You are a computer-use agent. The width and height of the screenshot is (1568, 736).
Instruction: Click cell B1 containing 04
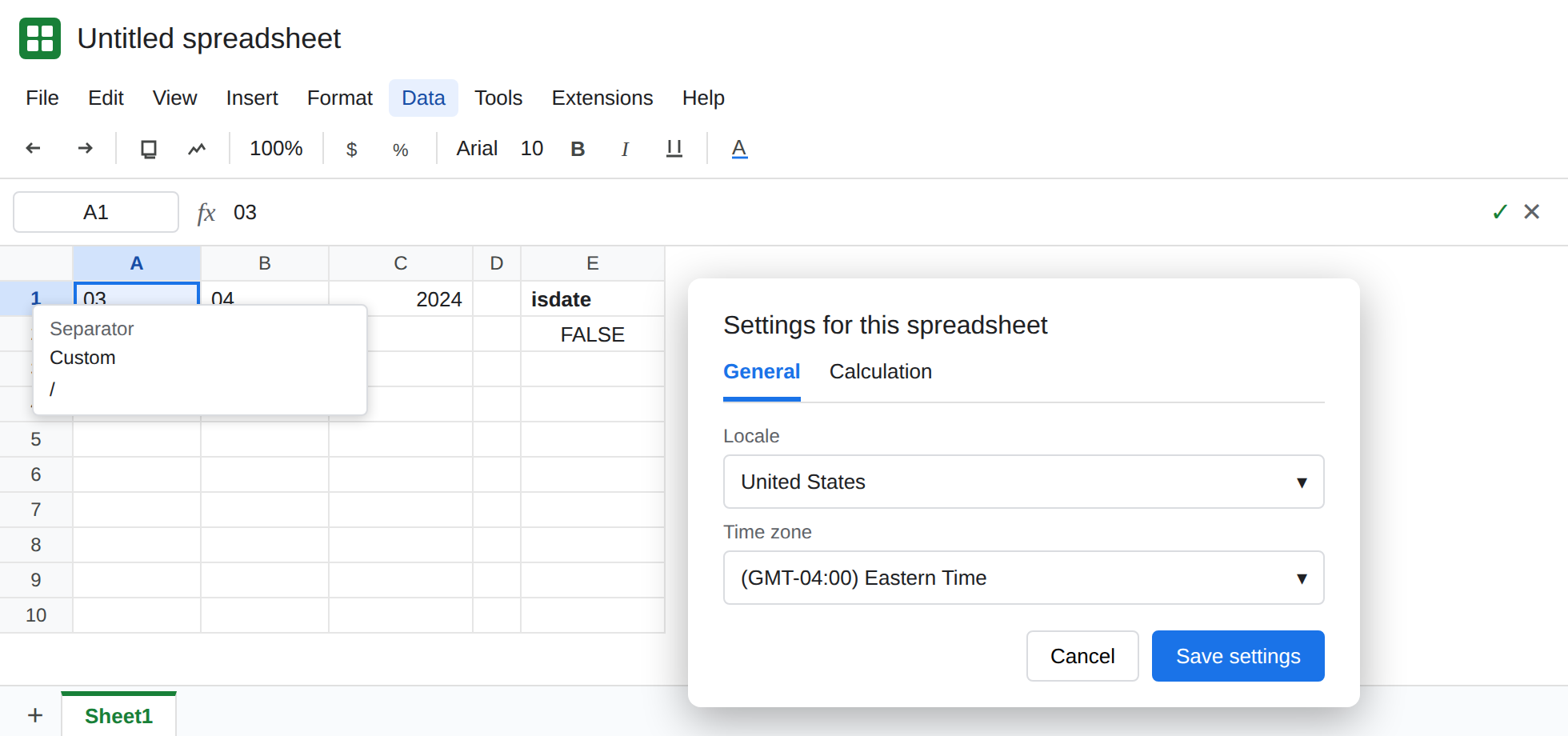click(x=265, y=294)
